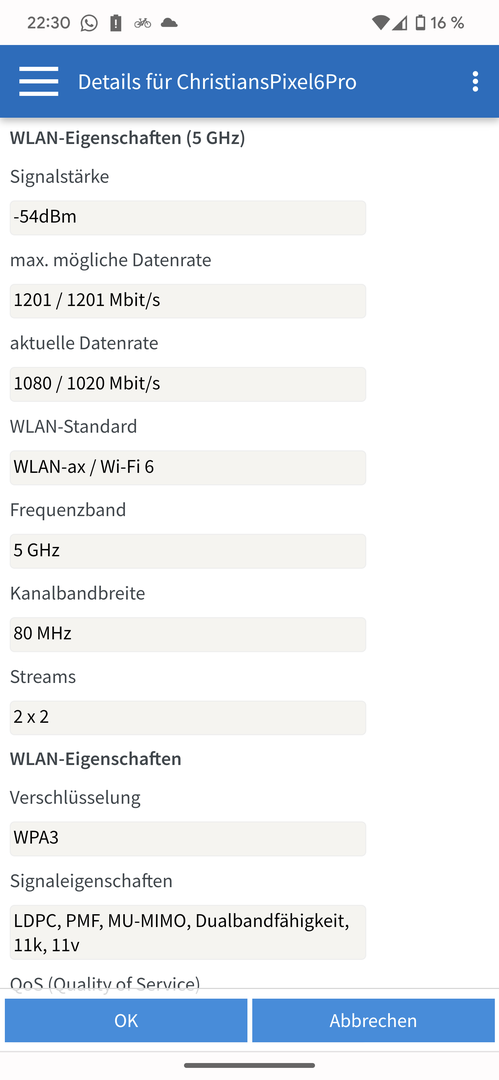
Task: Select the Signalstärke field showing -54dBm
Action: point(187,218)
